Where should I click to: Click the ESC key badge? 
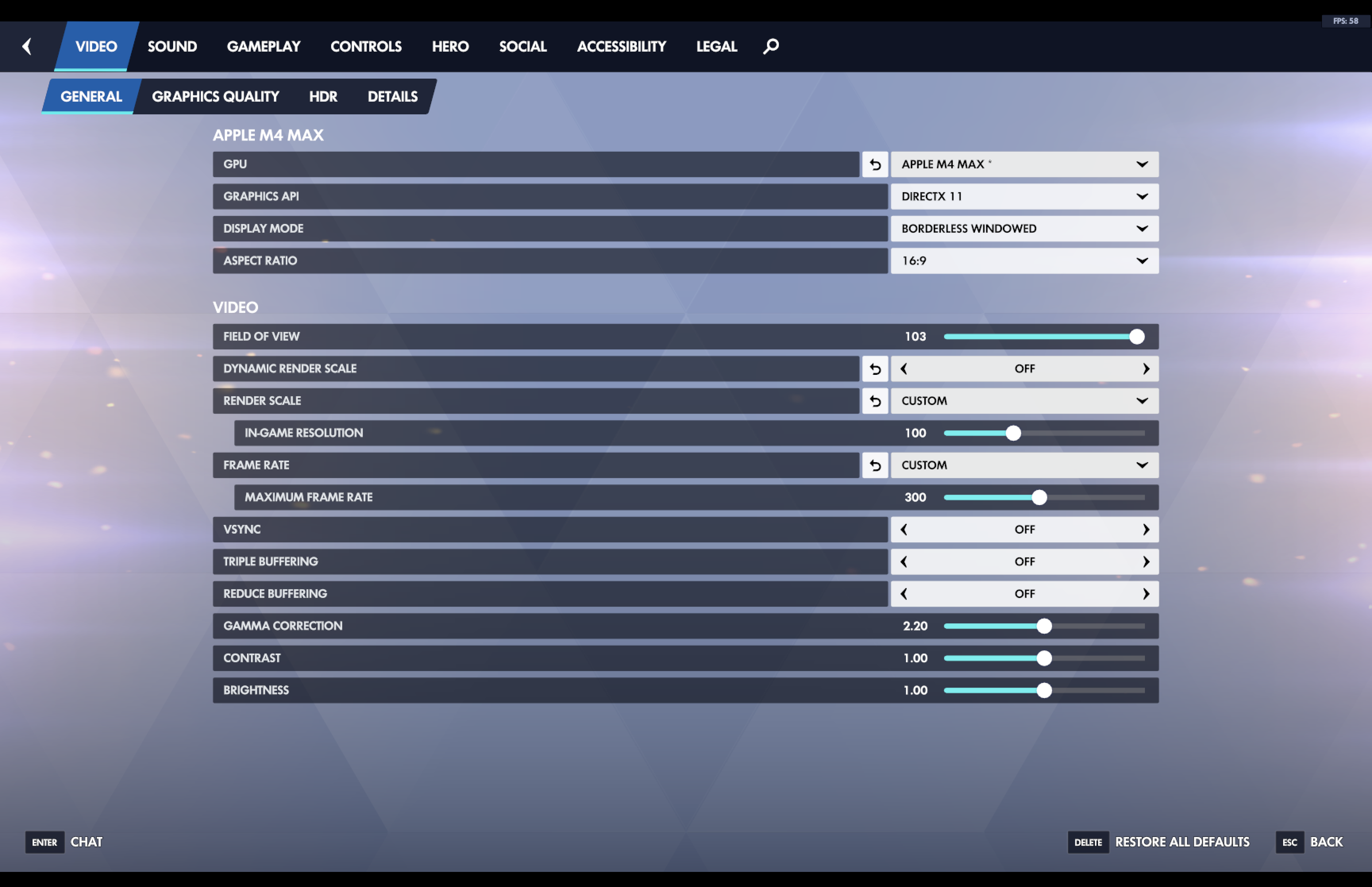tap(1290, 842)
